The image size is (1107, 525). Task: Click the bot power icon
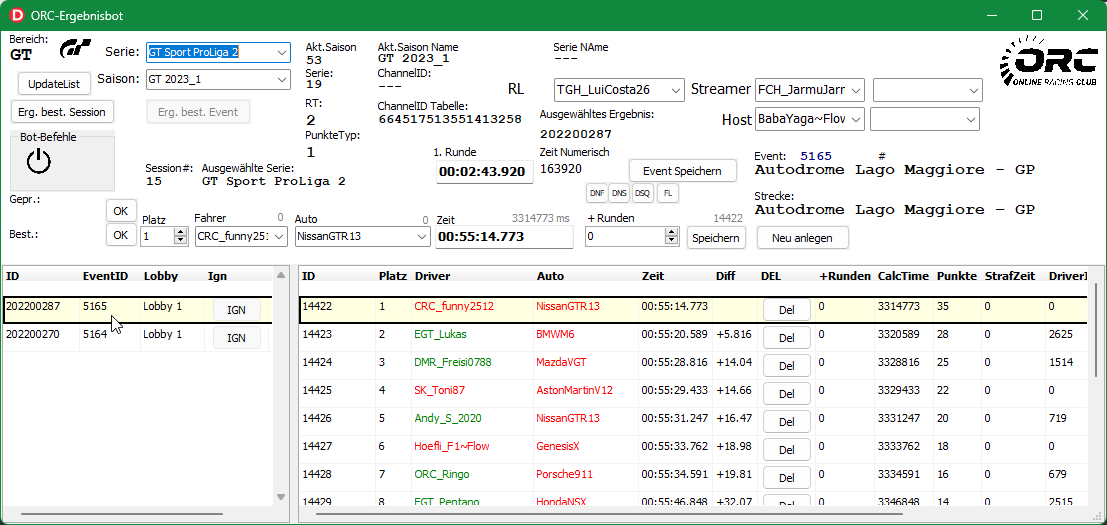click(x=38, y=161)
